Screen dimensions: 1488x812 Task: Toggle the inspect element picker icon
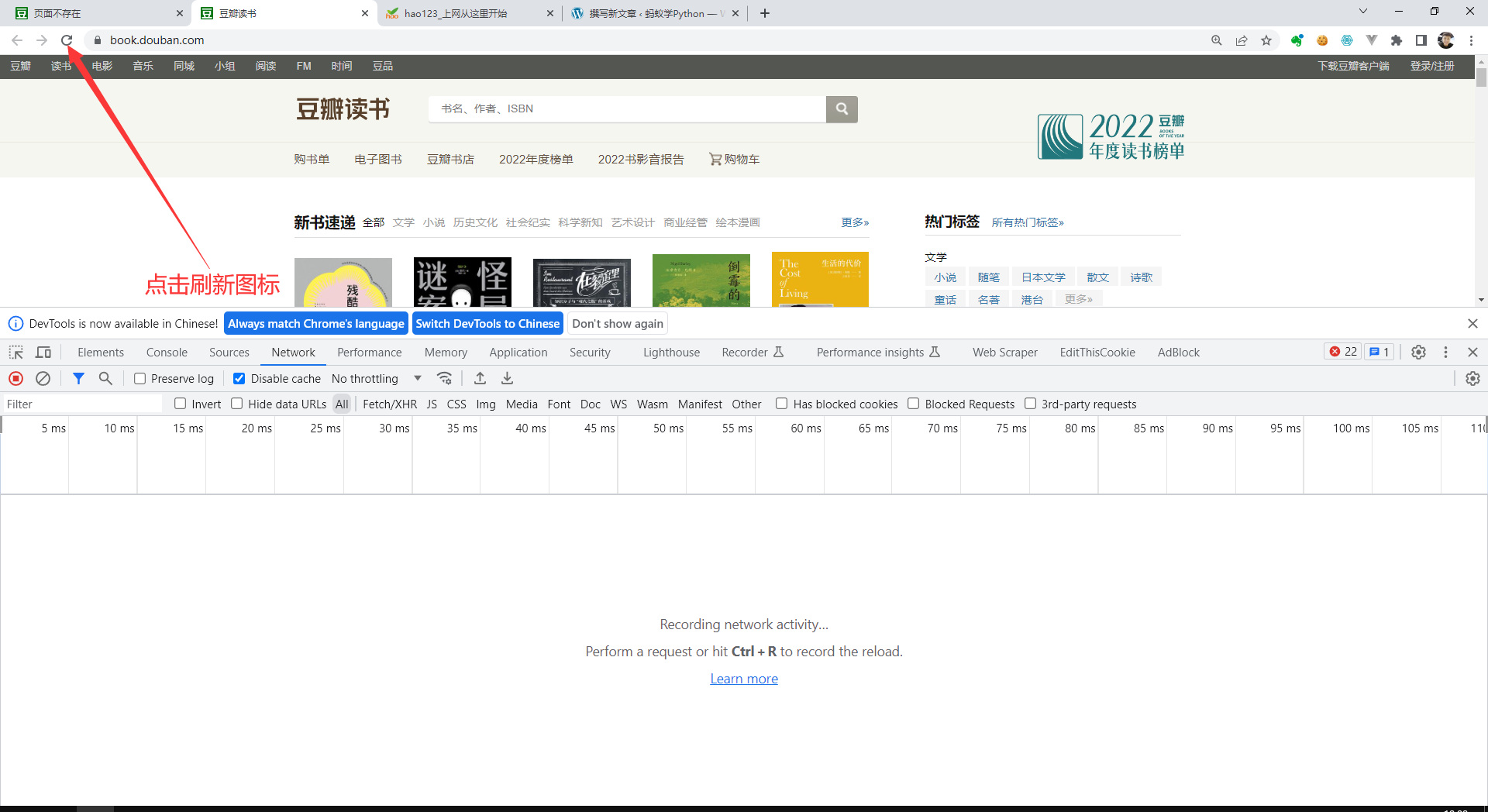(15, 353)
